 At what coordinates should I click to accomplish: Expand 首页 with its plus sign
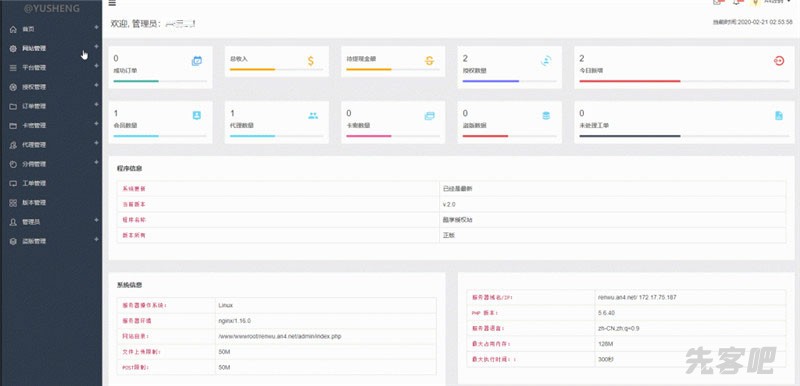tap(96, 27)
